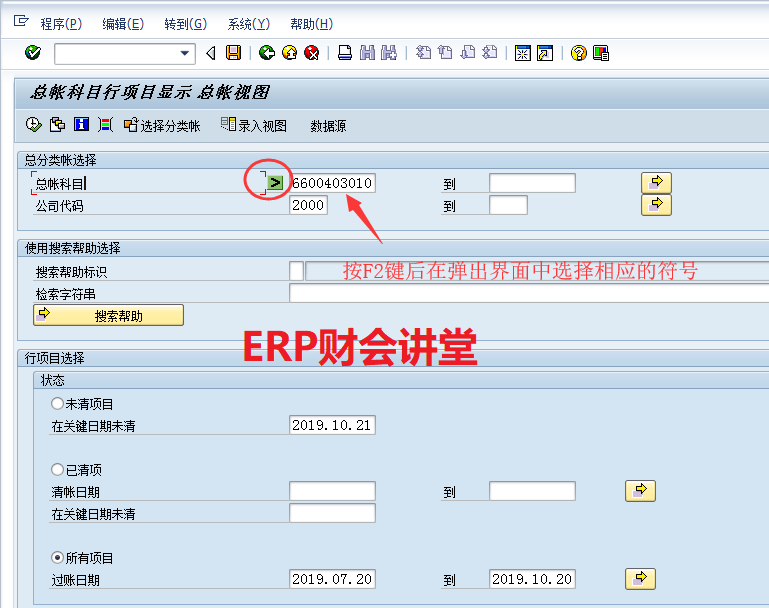Click the 检索字符串 input field
Image resolution: width=769 pixels, height=608 pixels.
tap(529, 293)
